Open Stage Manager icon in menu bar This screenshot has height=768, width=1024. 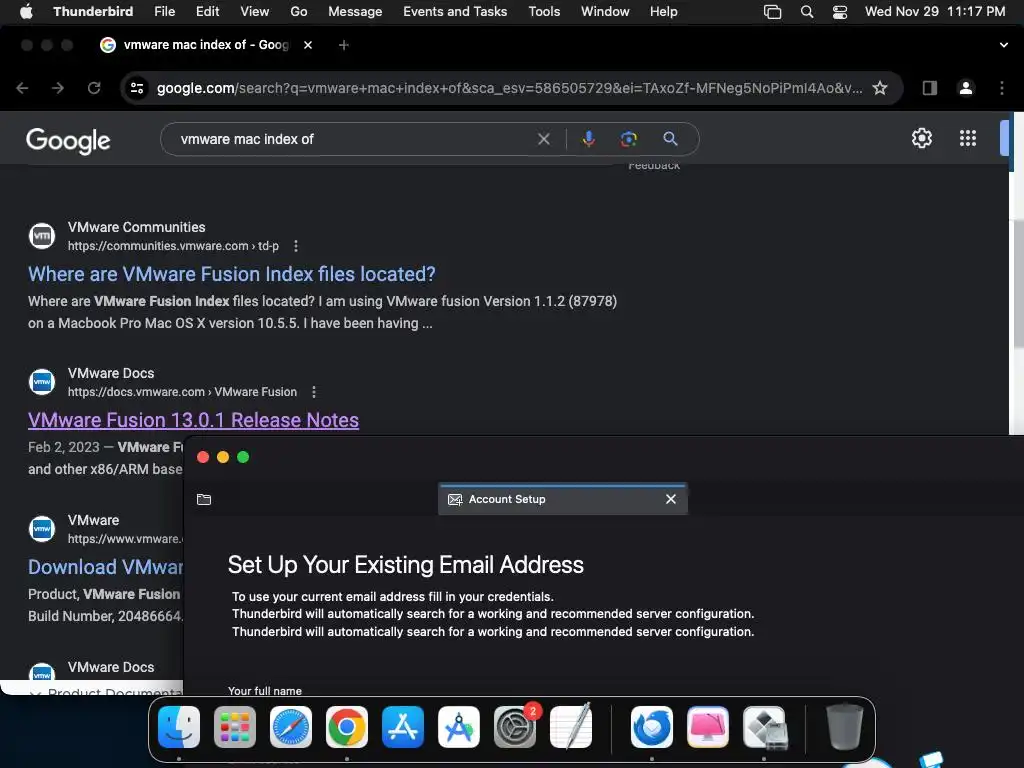tap(773, 12)
